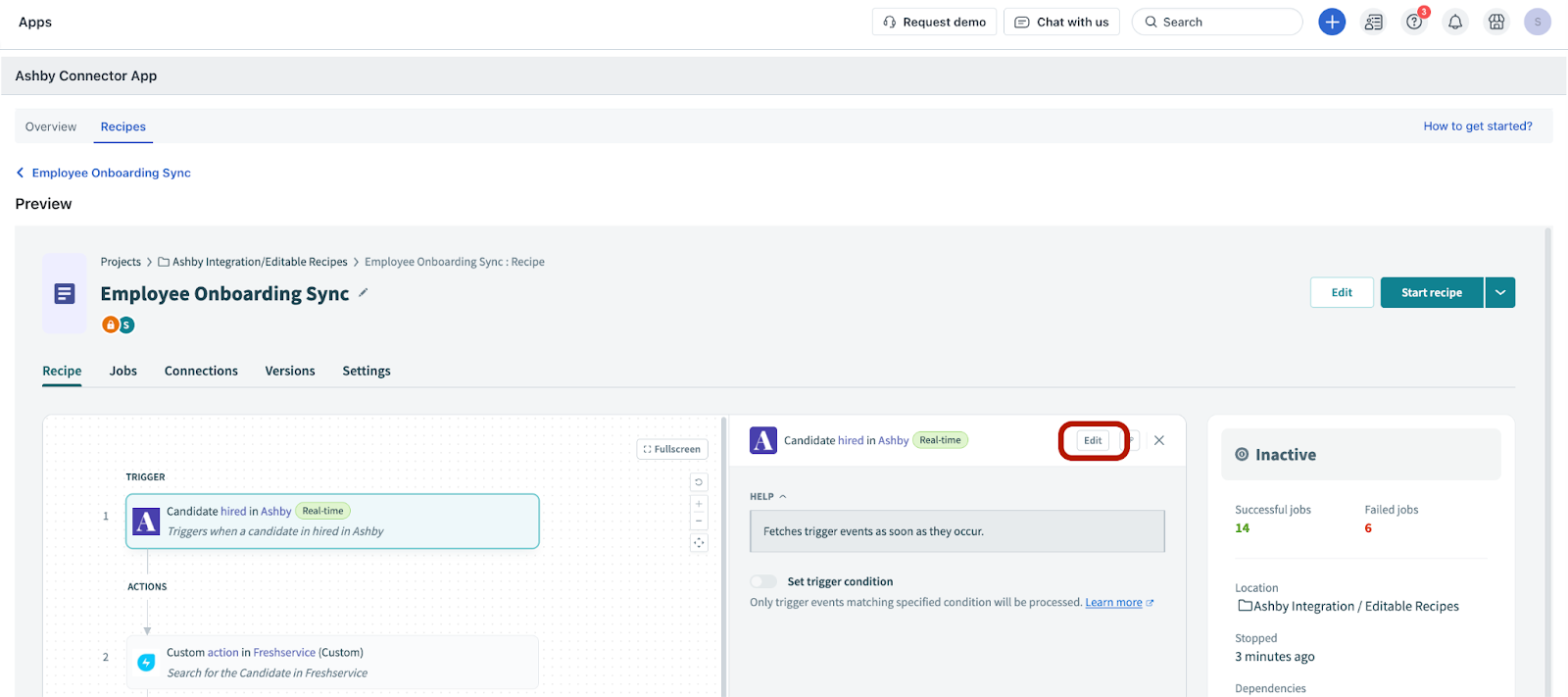Click Ashby Integration/Editable Recipes breadcrumb
1568x697 pixels.
260,262
